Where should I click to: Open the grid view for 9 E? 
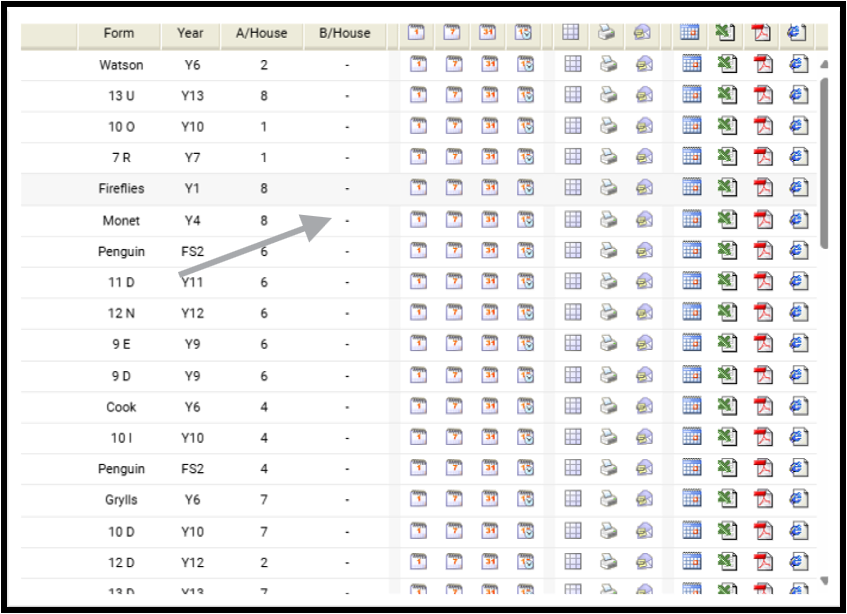(573, 344)
